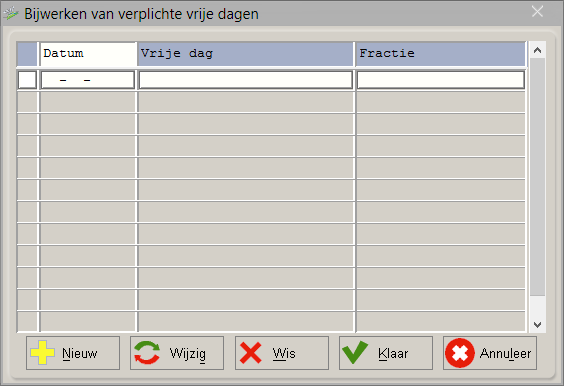Click the red X icon for Wis

click(x=251, y=353)
